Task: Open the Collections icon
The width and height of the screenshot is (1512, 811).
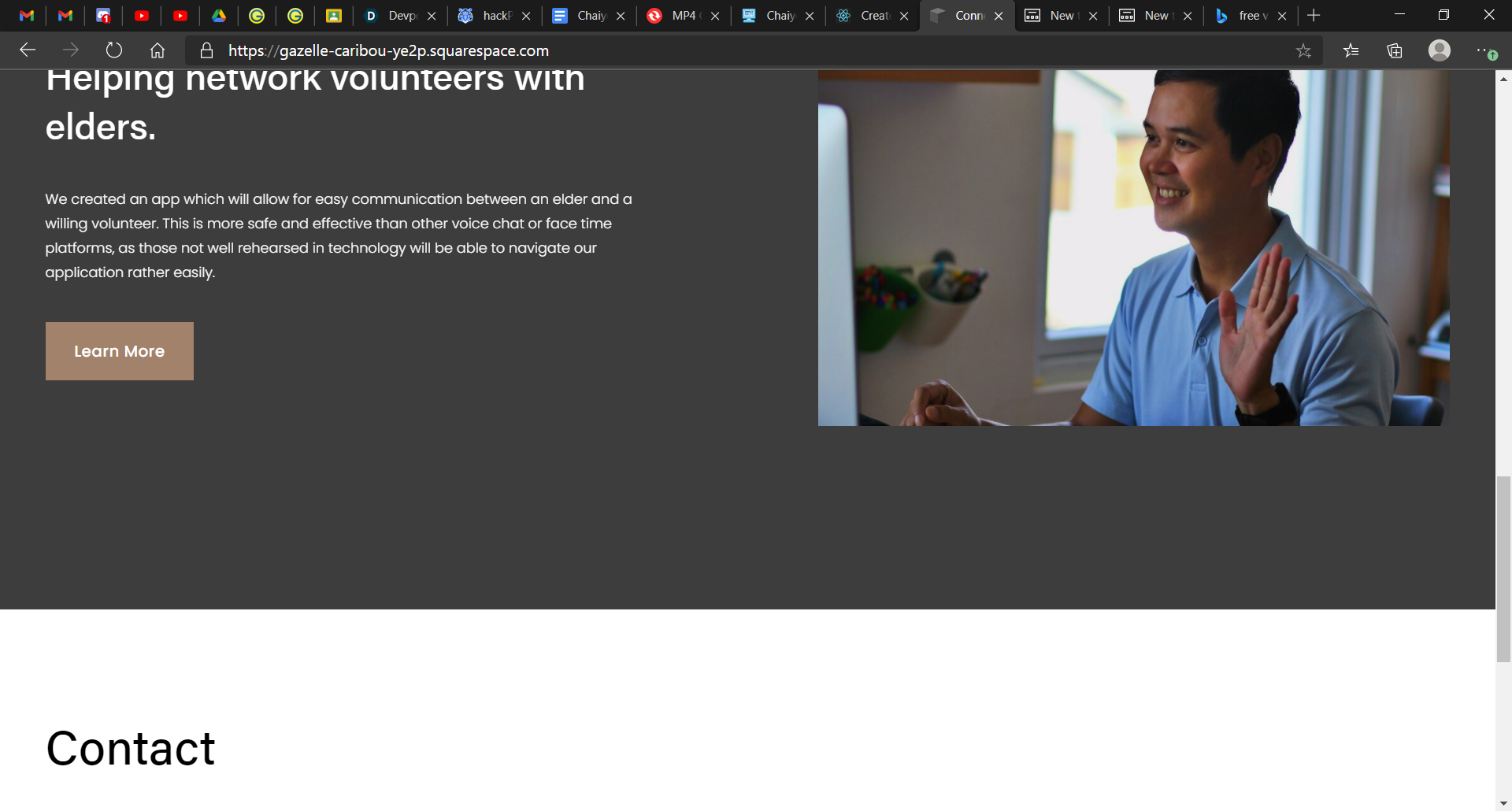Action: pos(1395,50)
